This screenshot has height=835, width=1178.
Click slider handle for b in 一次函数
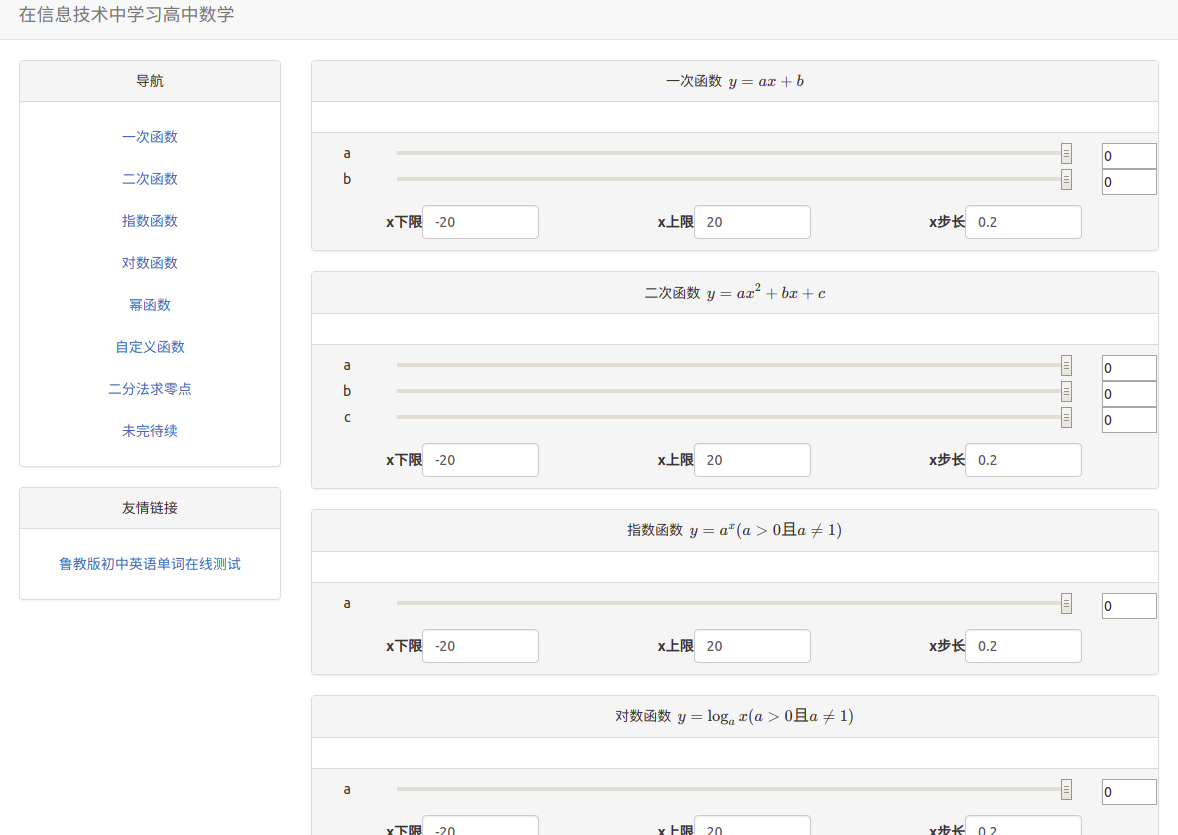click(x=1066, y=179)
